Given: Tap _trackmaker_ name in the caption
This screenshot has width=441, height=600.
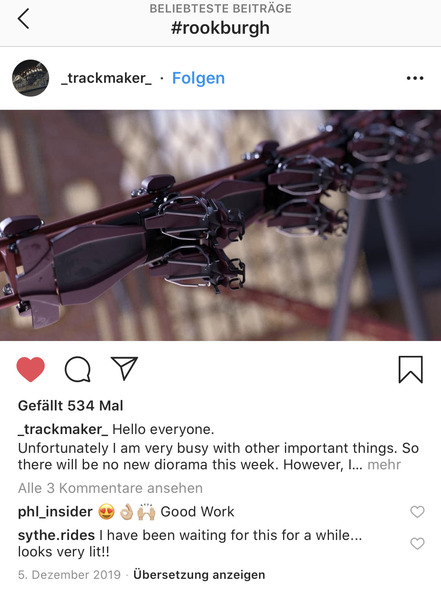Looking at the screenshot, I should click(63, 430).
